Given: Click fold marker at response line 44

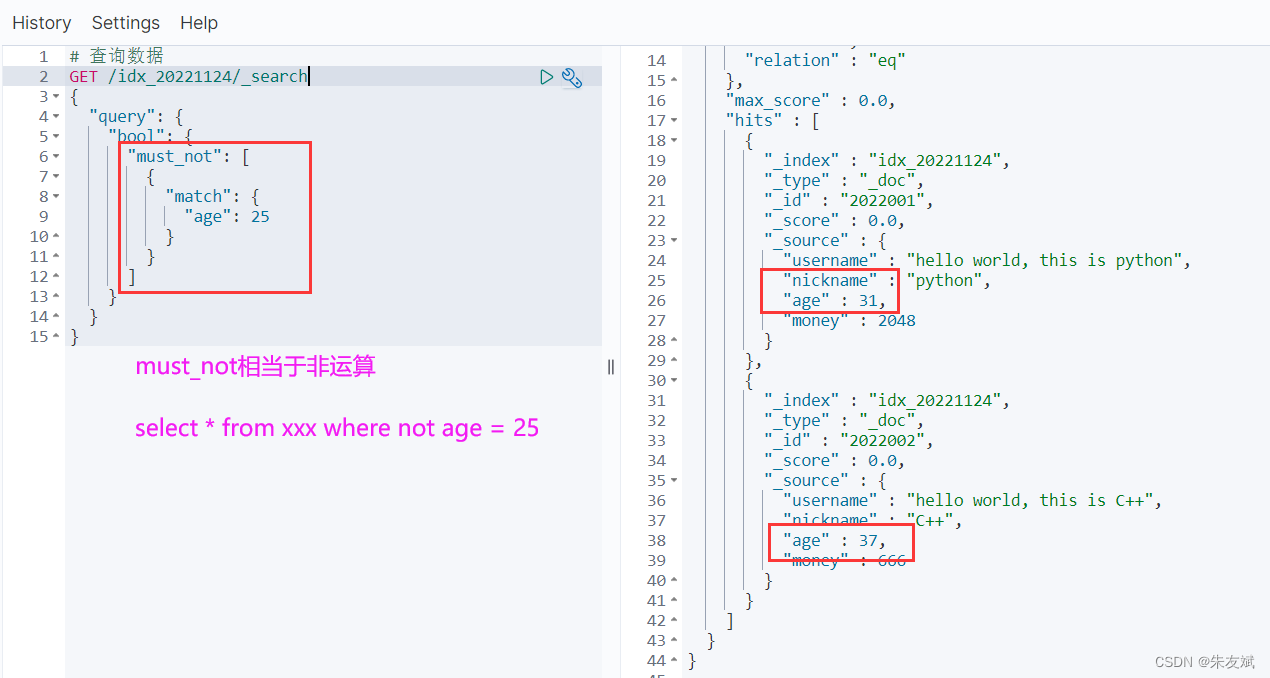Looking at the screenshot, I should [674, 661].
